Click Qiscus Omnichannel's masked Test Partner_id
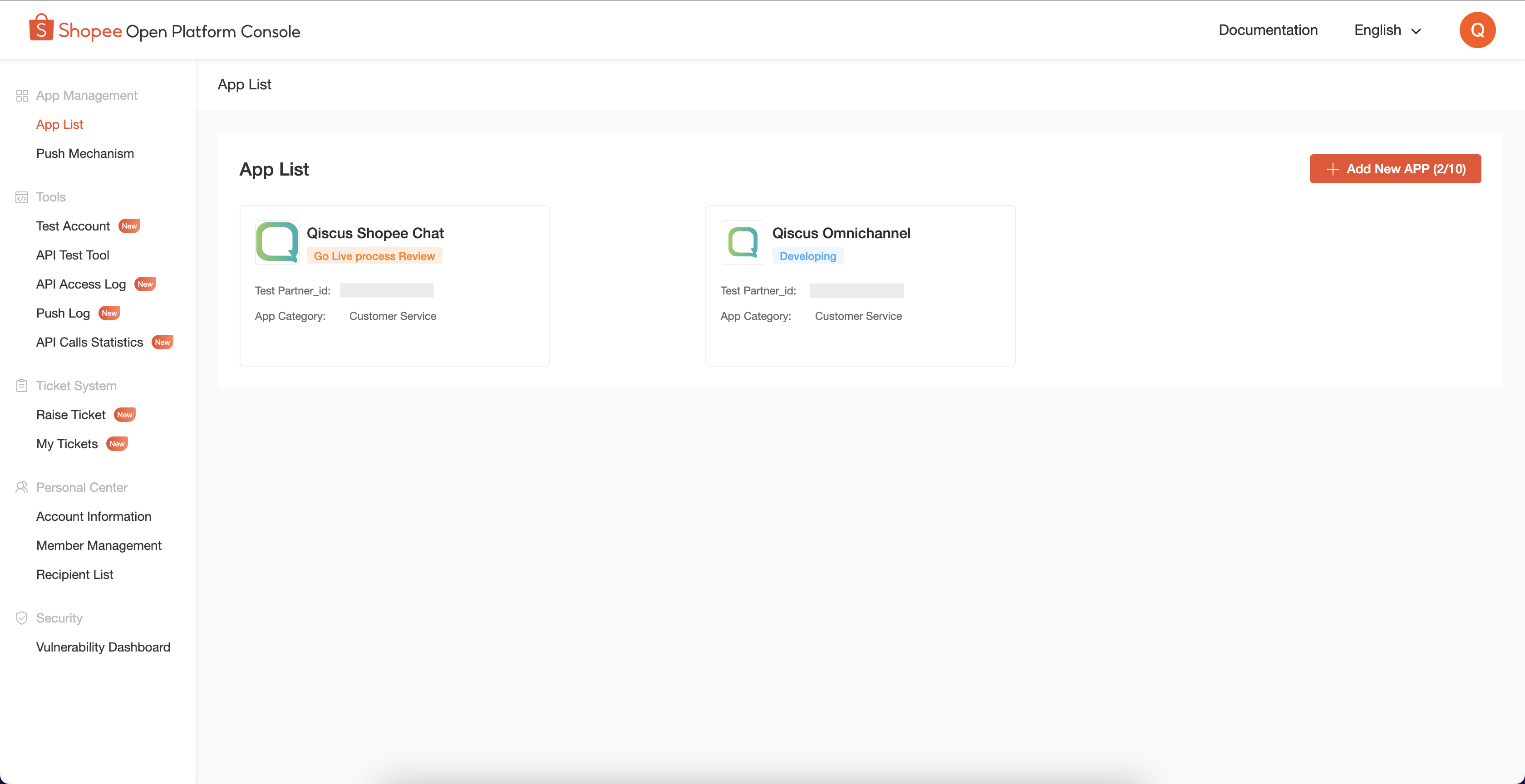The width and height of the screenshot is (1525, 784). click(x=856, y=290)
